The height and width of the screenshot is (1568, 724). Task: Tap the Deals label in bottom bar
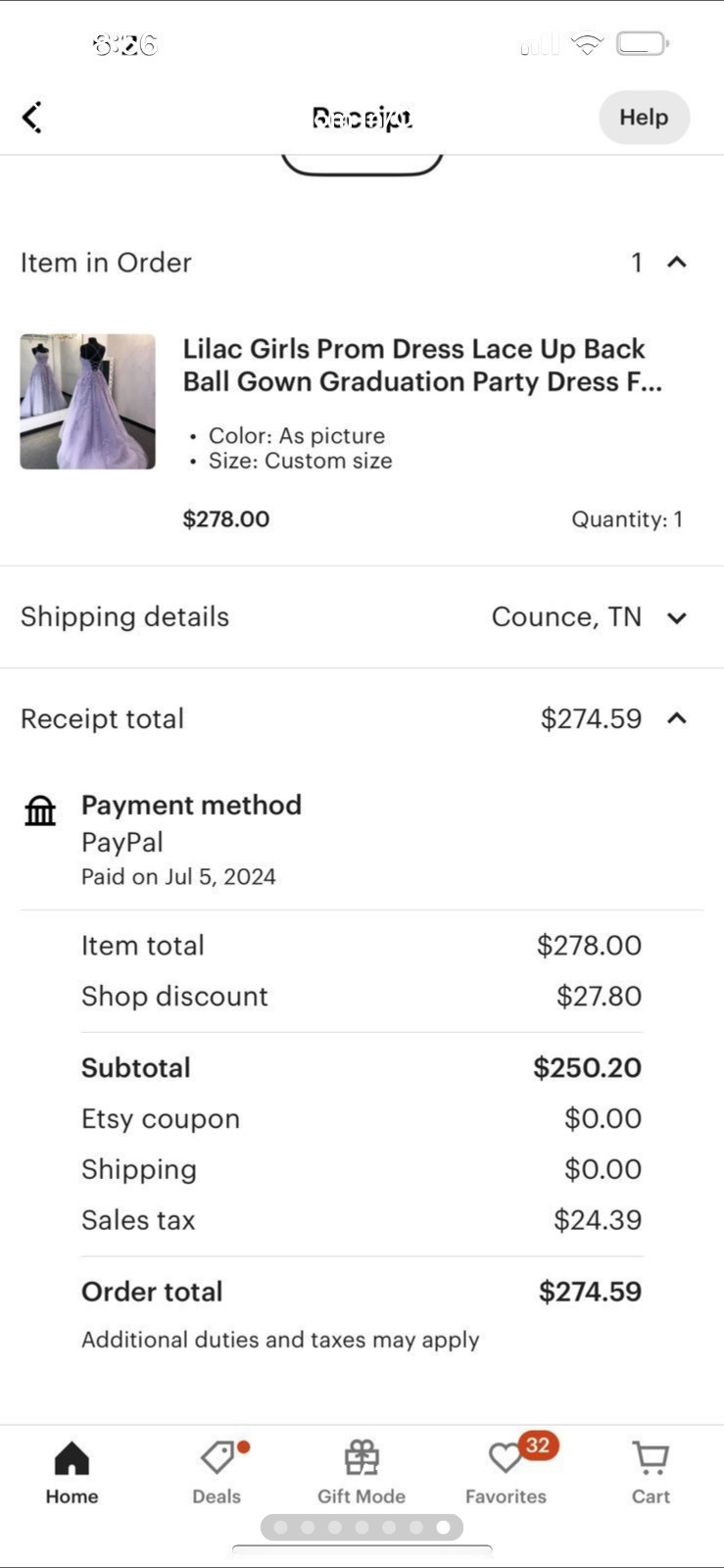(217, 1496)
